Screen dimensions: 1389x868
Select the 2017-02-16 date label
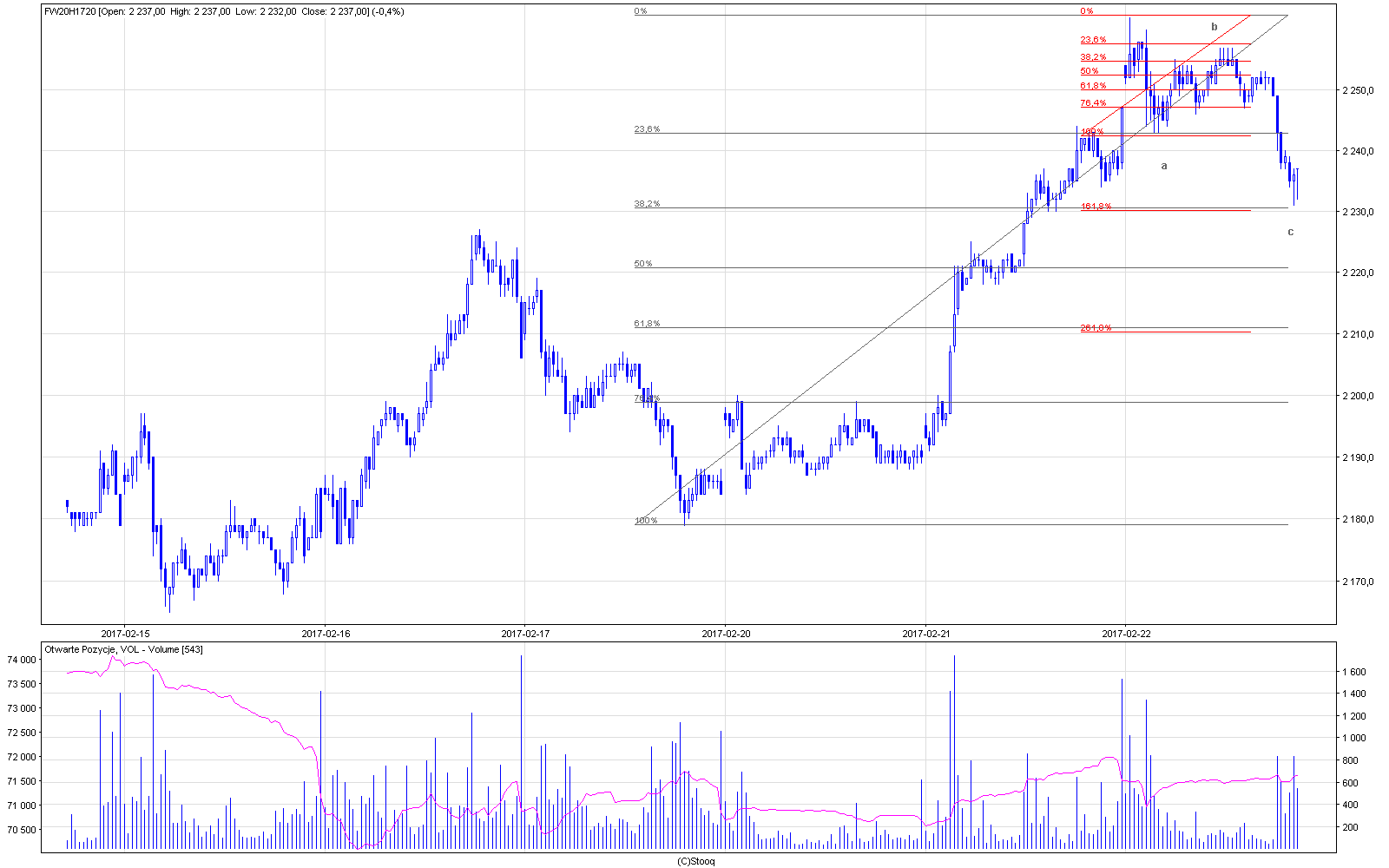(326, 634)
